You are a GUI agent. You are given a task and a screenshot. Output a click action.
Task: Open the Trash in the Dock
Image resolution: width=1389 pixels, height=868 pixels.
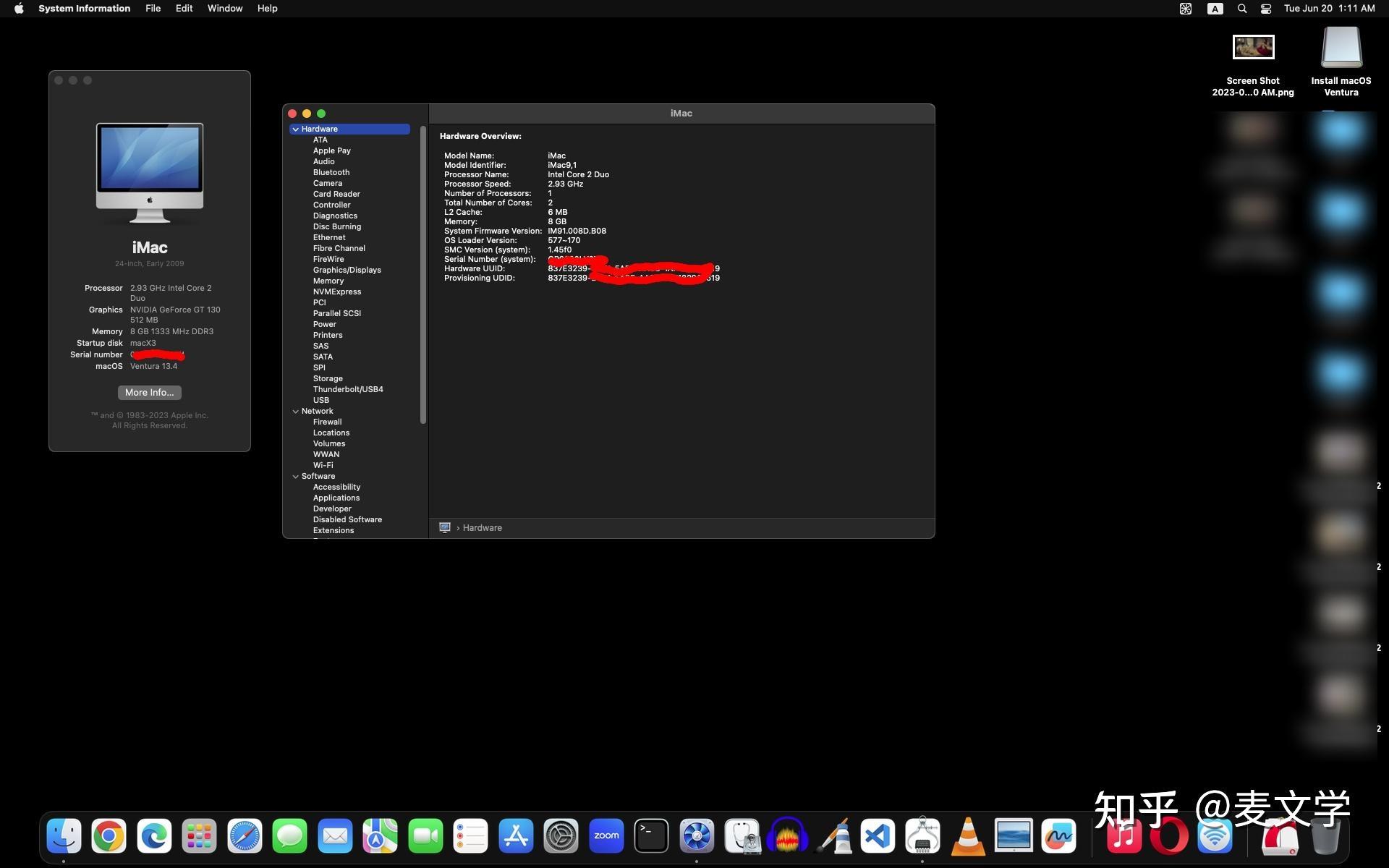1325,836
